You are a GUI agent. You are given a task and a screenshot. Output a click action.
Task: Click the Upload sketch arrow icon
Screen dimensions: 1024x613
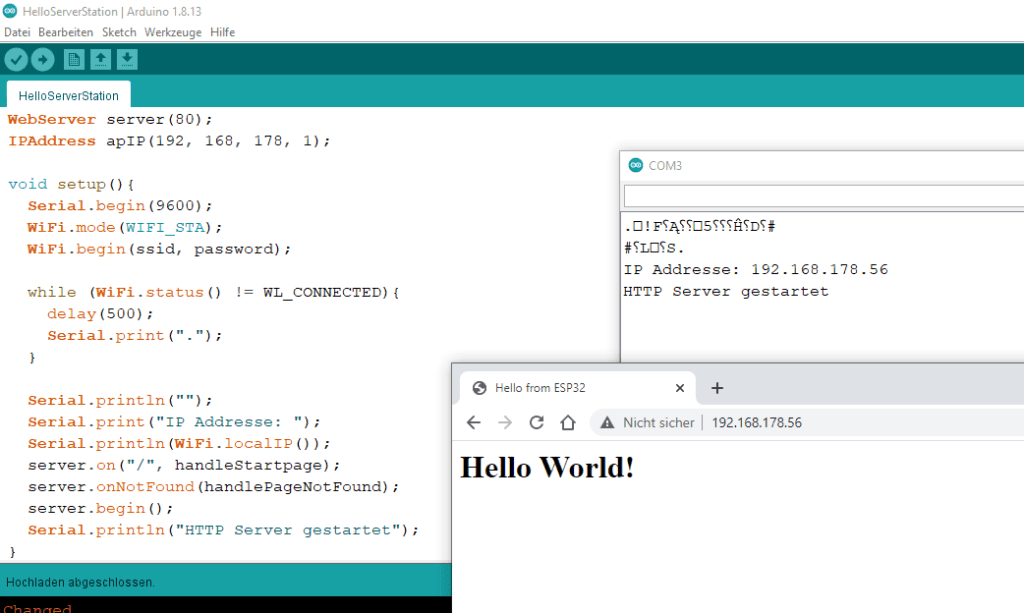(43, 60)
